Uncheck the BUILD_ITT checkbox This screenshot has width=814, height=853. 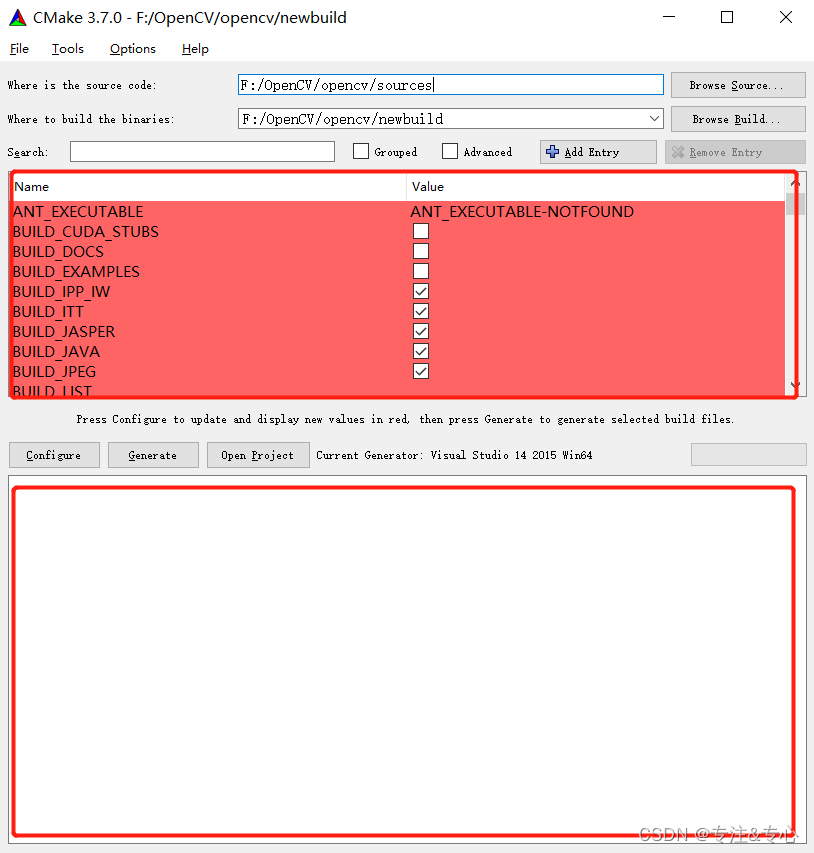421,311
